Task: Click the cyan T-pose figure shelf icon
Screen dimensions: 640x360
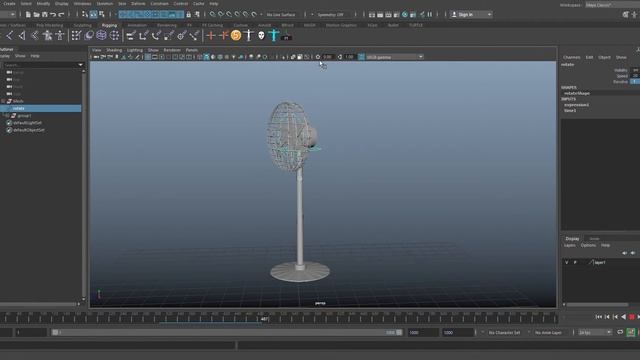Action: click(273, 36)
